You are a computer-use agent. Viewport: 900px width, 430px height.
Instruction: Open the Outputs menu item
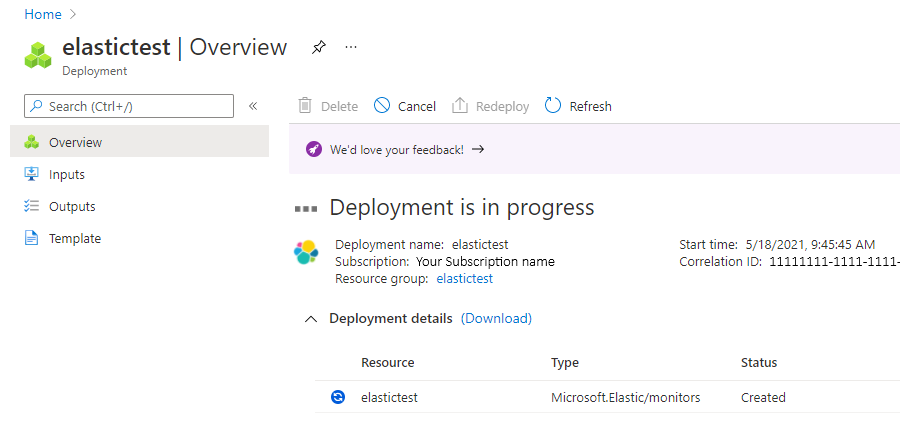point(72,206)
